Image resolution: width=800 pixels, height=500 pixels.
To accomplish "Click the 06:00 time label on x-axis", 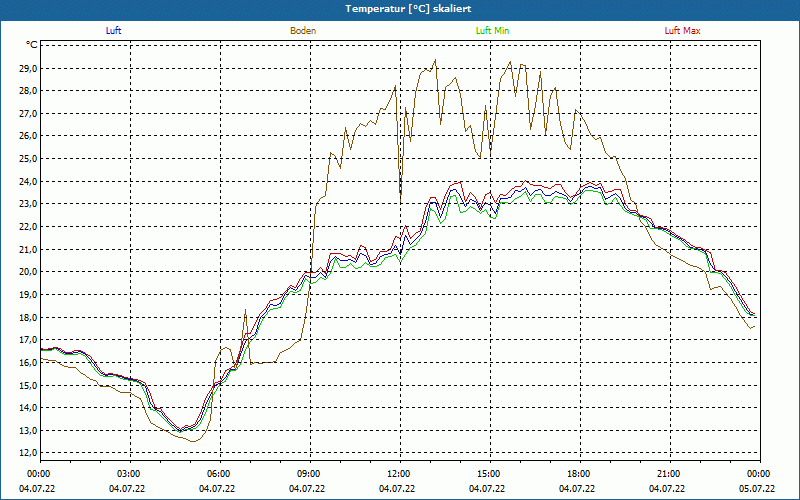I will pyautogui.click(x=219, y=474).
